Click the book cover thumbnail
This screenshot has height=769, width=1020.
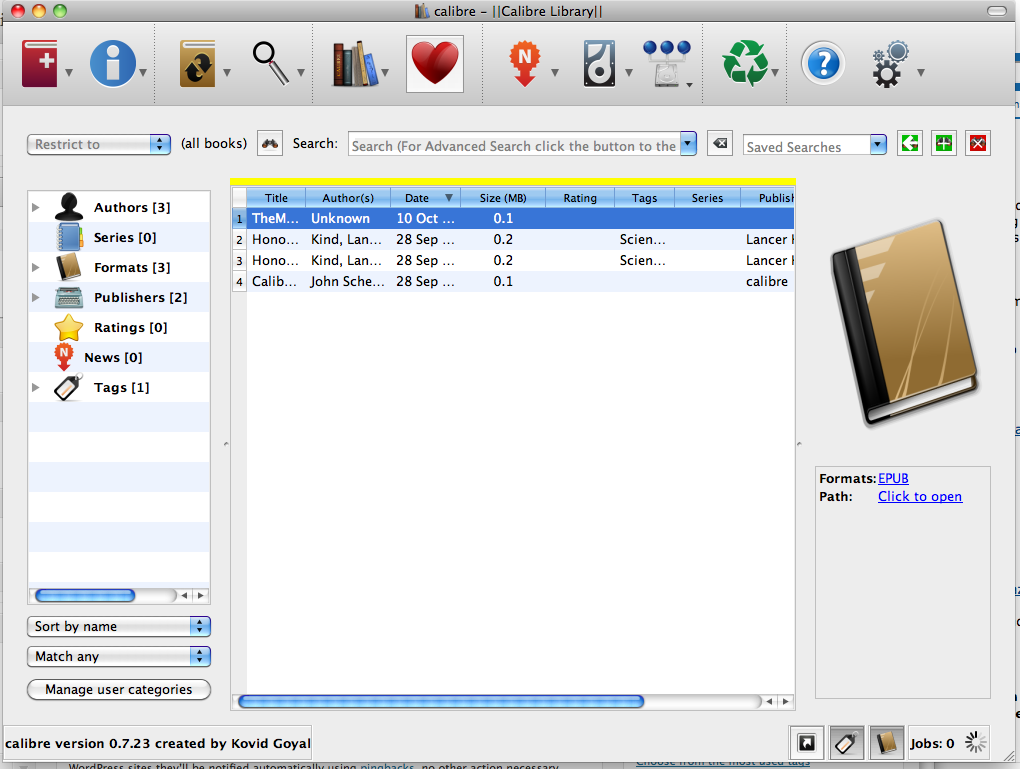[x=905, y=323]
